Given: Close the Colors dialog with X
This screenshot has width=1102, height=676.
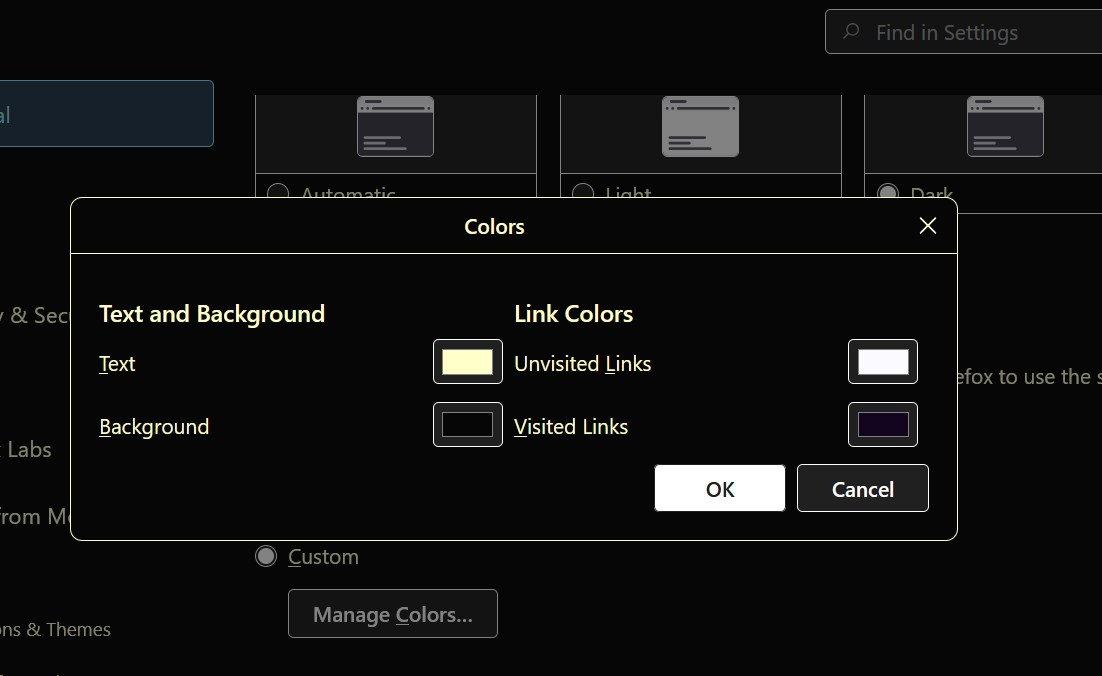Looking at the screenshot, I should click(x=928, y=226).
